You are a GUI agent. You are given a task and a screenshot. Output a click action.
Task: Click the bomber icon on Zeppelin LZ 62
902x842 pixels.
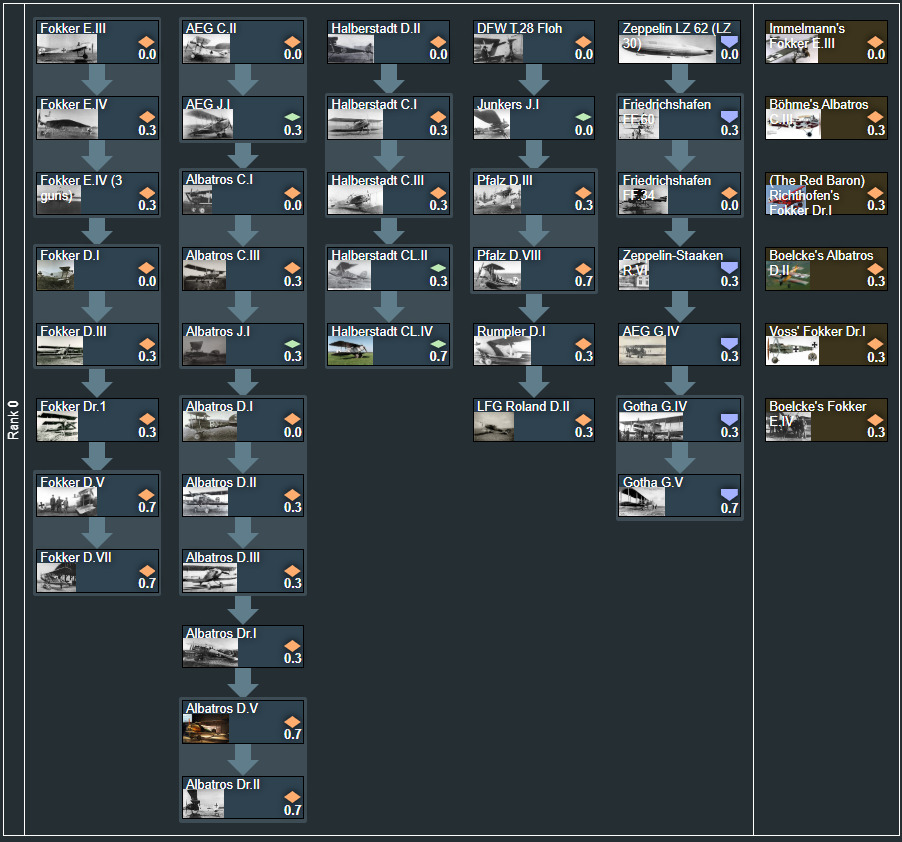[x=729, y=42]
